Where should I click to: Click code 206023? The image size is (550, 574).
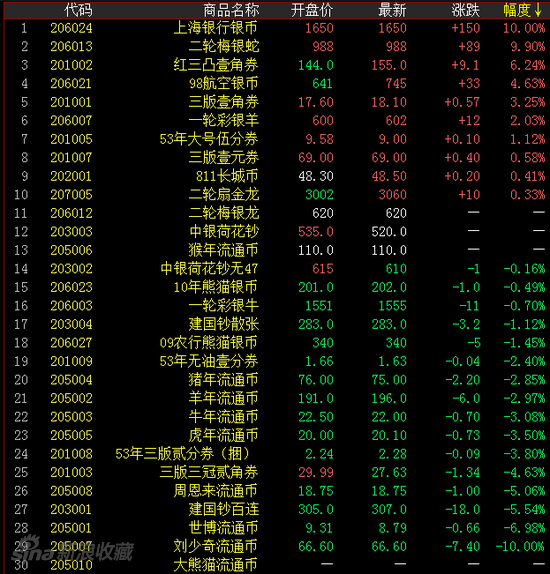71,287
